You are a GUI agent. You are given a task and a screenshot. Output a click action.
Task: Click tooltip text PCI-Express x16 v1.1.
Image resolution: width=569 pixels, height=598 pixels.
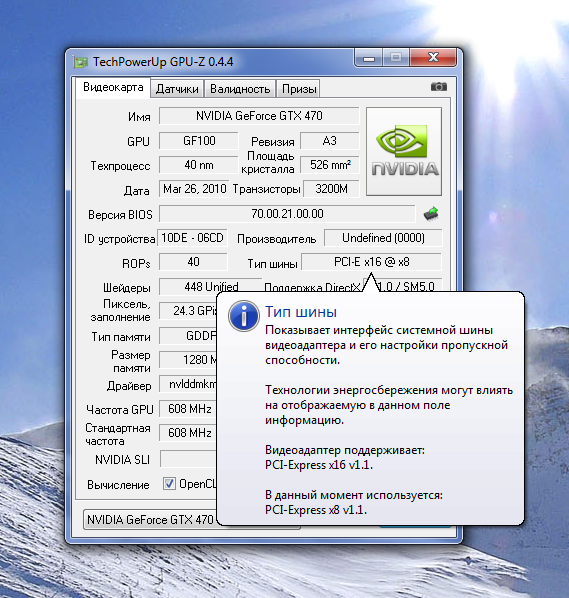click(x=318, y=465)
